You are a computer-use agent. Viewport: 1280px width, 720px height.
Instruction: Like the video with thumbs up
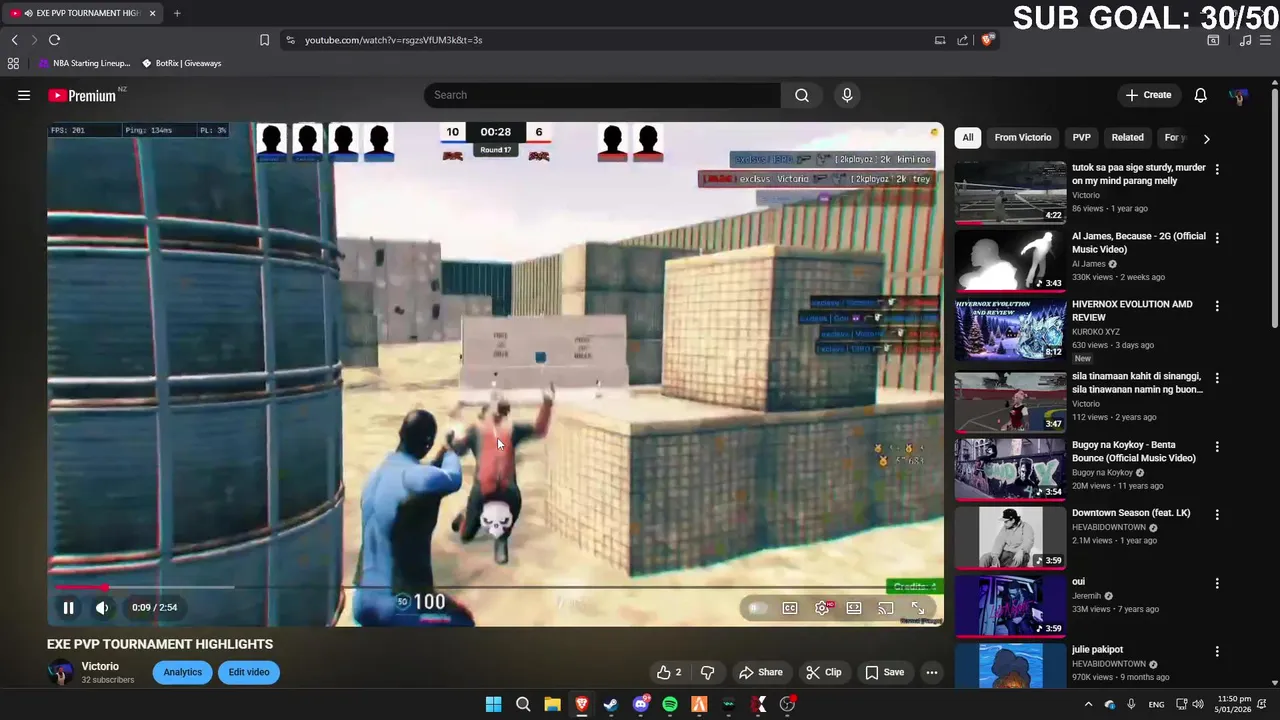tap(669, 672)
